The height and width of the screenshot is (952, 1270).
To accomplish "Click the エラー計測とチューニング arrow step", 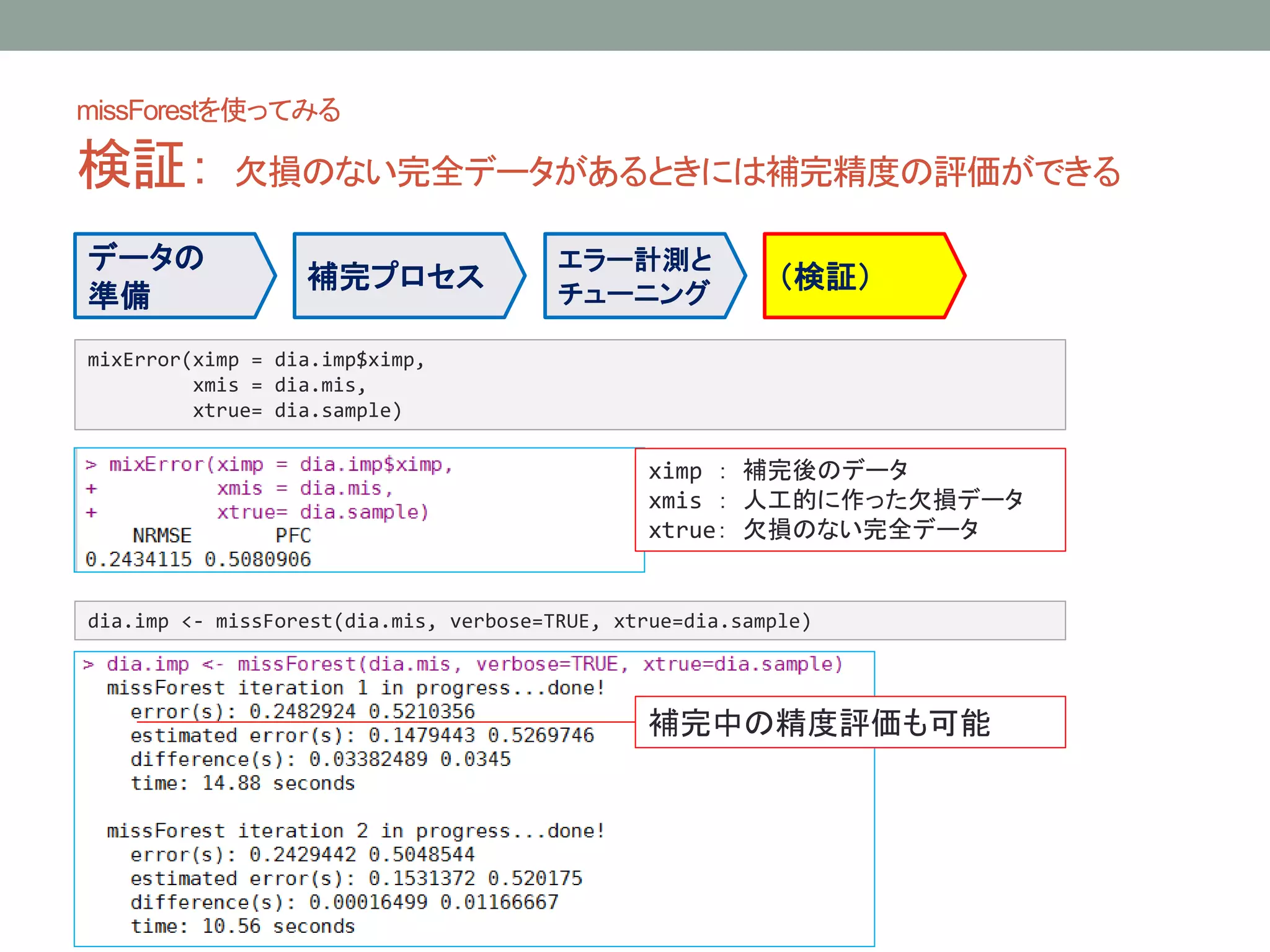I will point(639,276).
